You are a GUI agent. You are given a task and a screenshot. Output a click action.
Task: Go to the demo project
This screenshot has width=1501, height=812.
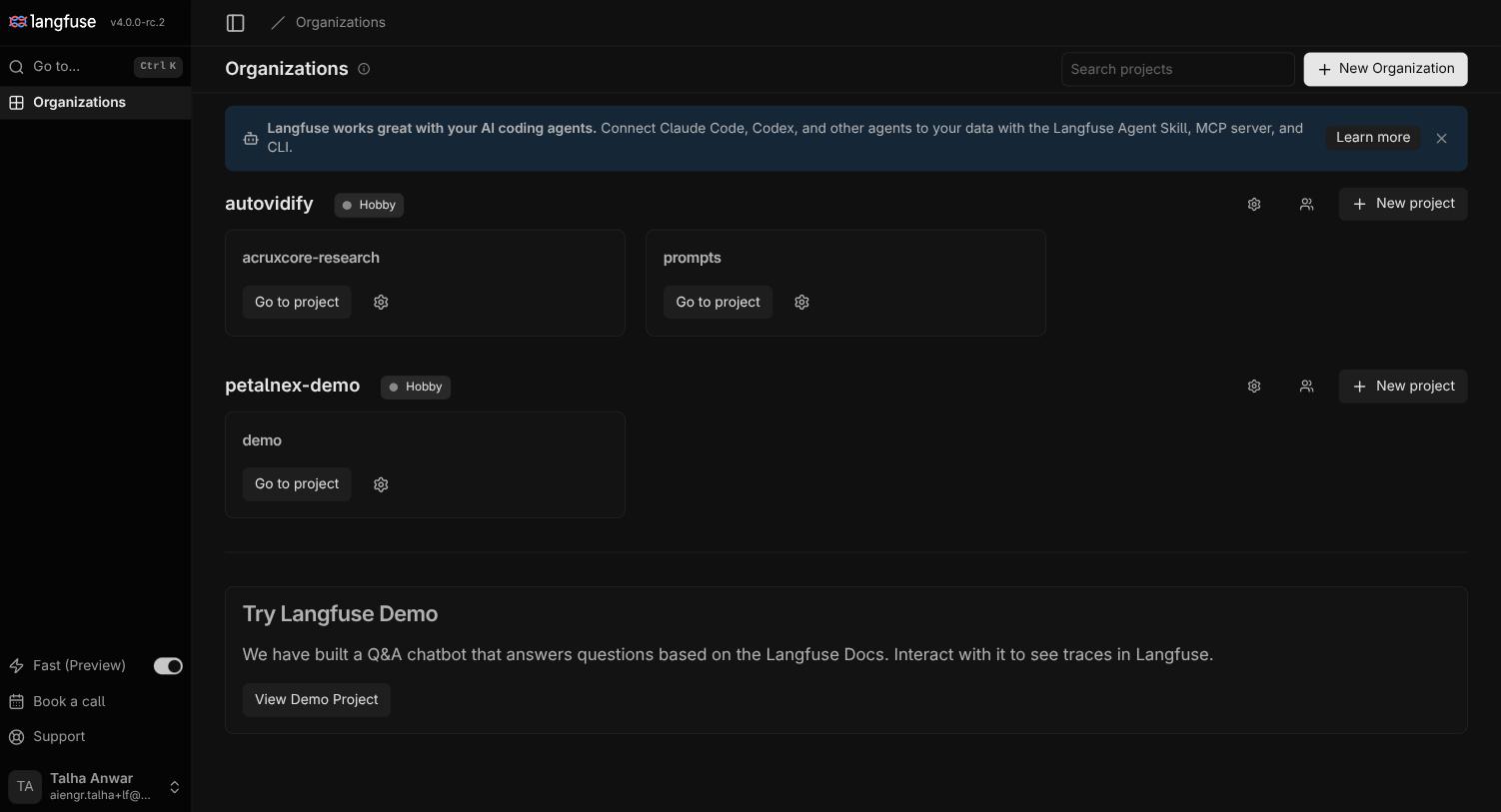click(297, 484)
